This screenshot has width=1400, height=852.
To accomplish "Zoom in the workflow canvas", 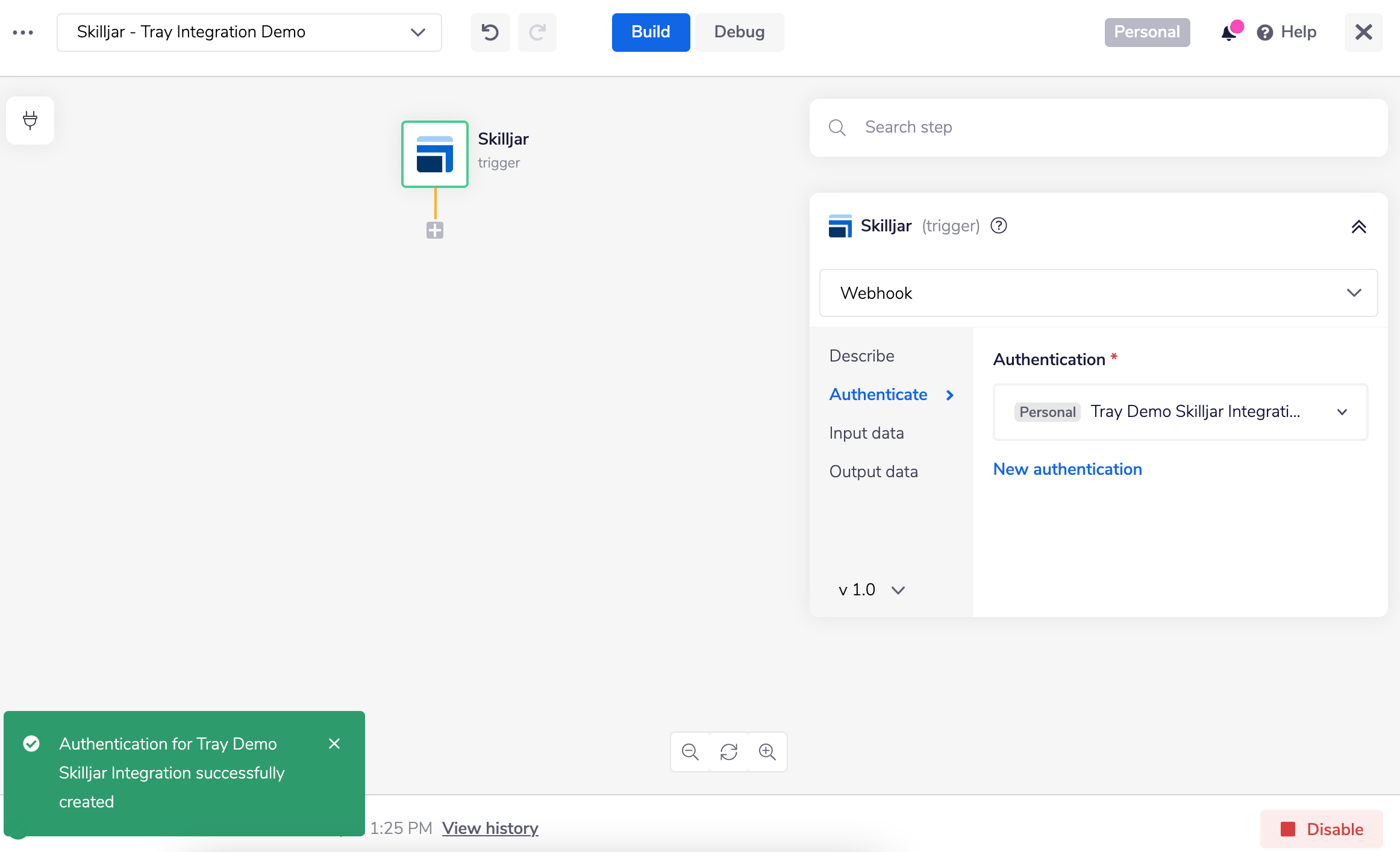I will 767,751.
